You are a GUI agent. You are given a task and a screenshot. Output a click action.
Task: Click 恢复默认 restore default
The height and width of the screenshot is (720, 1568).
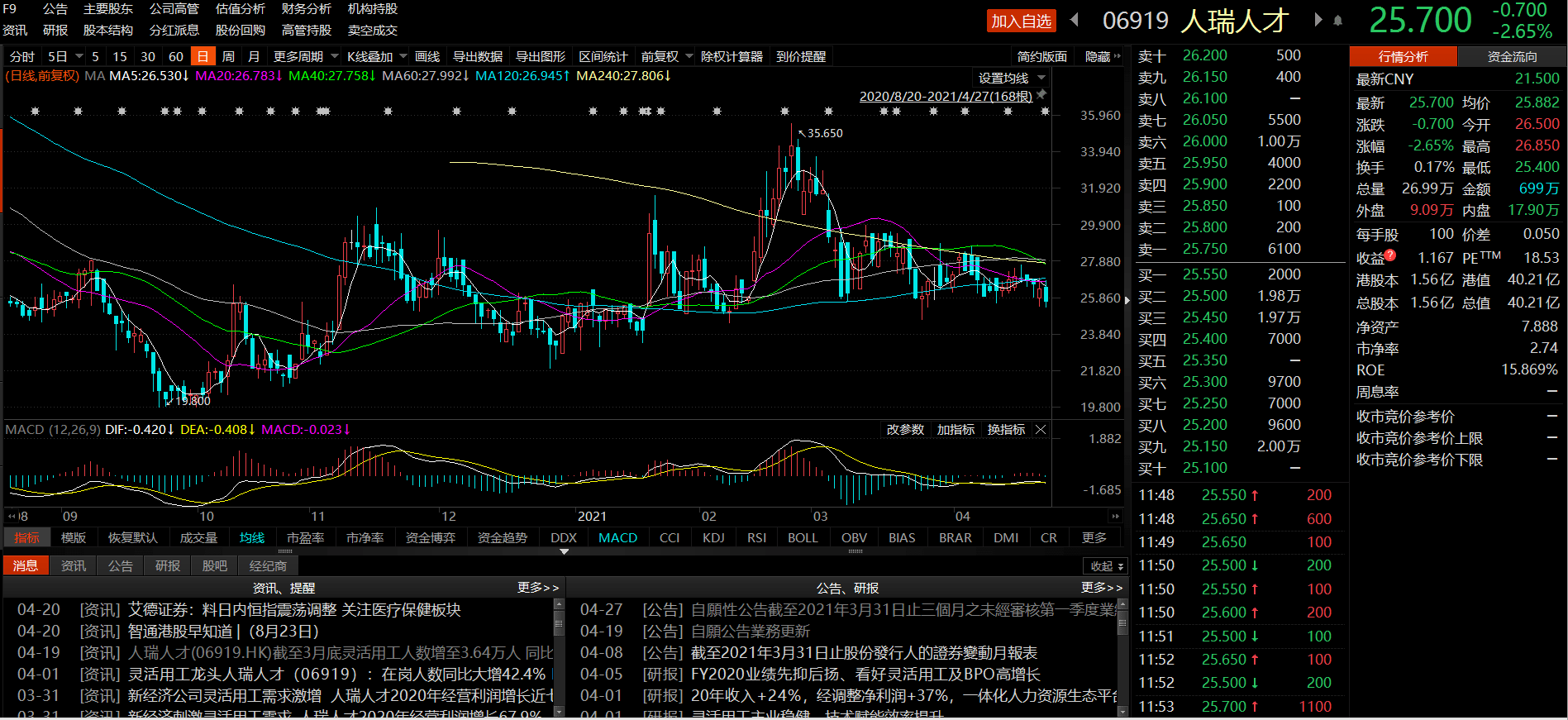click(132, 538)
